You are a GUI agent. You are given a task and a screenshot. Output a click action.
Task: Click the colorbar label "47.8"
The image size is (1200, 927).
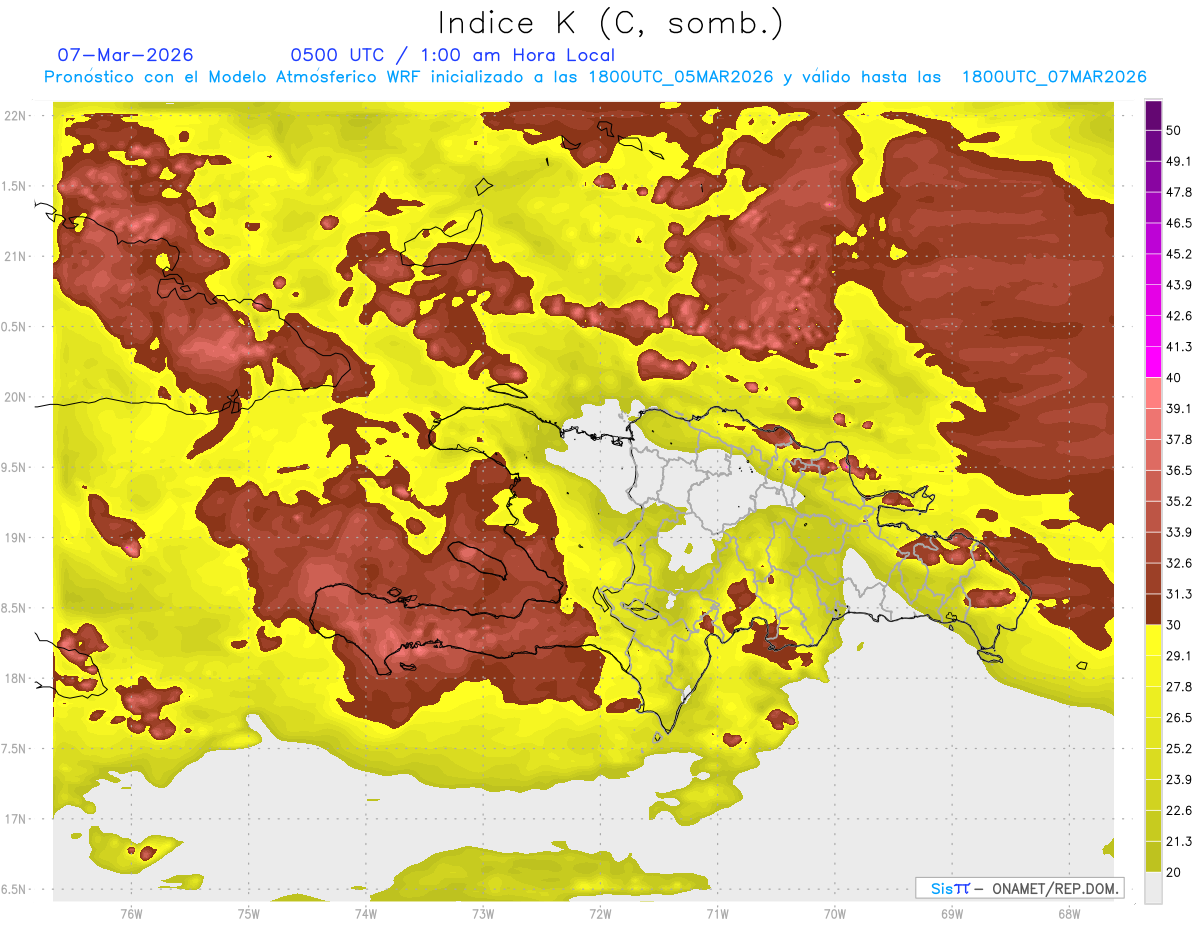point(1179,192)
